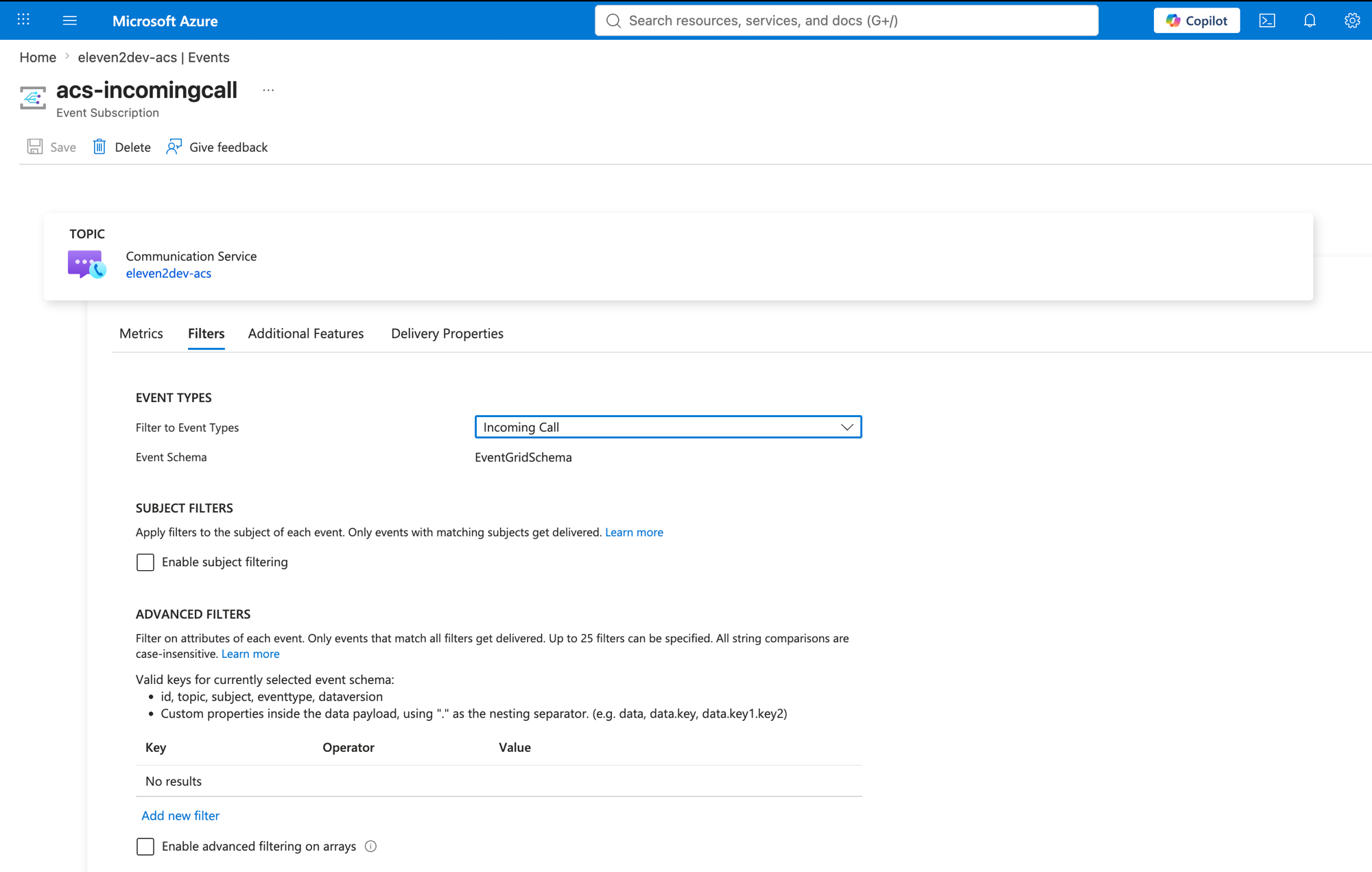Open Learn more link for subject filters
Viewport: 1372px width, 872px height.
(634, 532)
